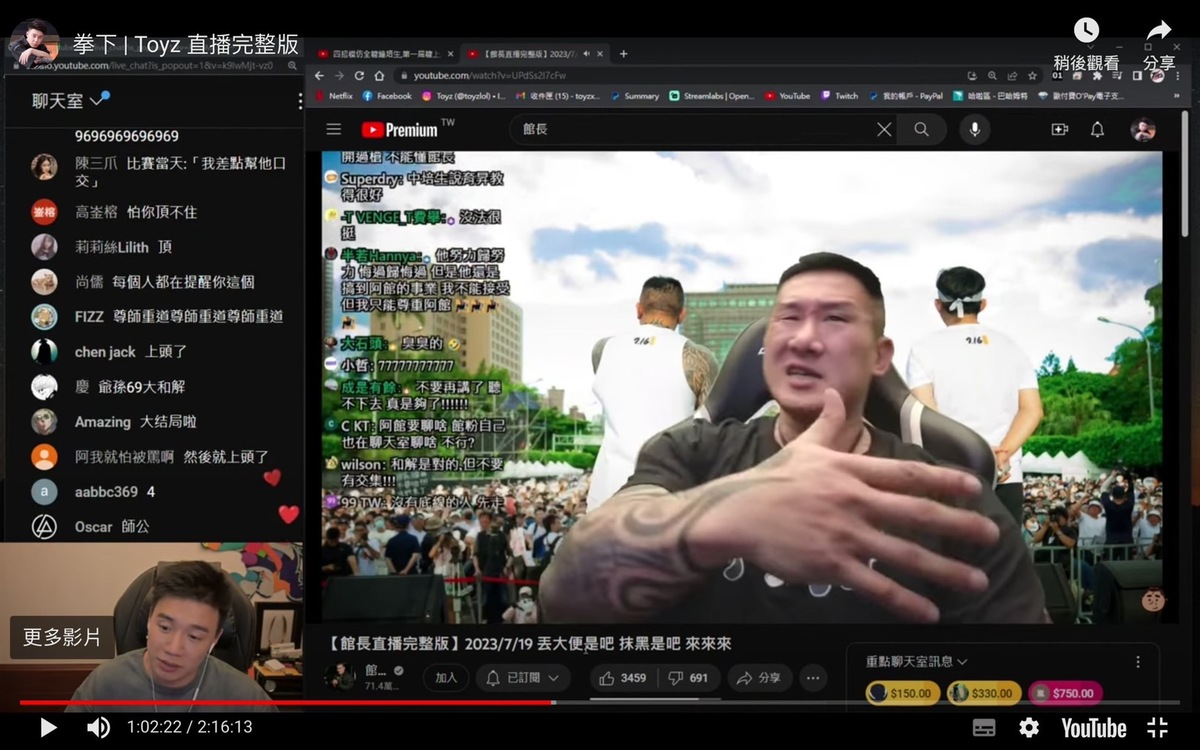This screenshot has height=750, width=1200.
Task: Open player settings gear
Action: 1029,728
